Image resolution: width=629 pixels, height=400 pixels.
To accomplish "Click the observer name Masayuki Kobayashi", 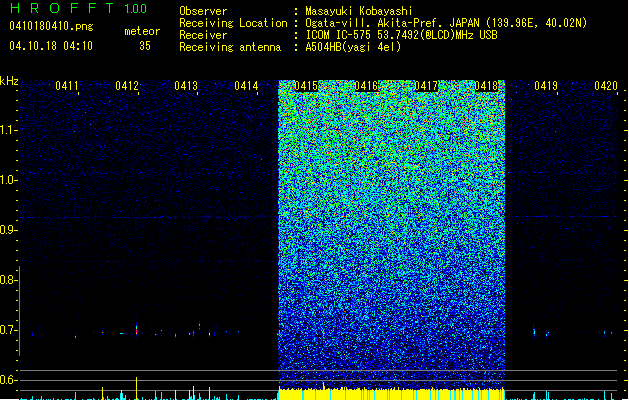I will [359, 11].
